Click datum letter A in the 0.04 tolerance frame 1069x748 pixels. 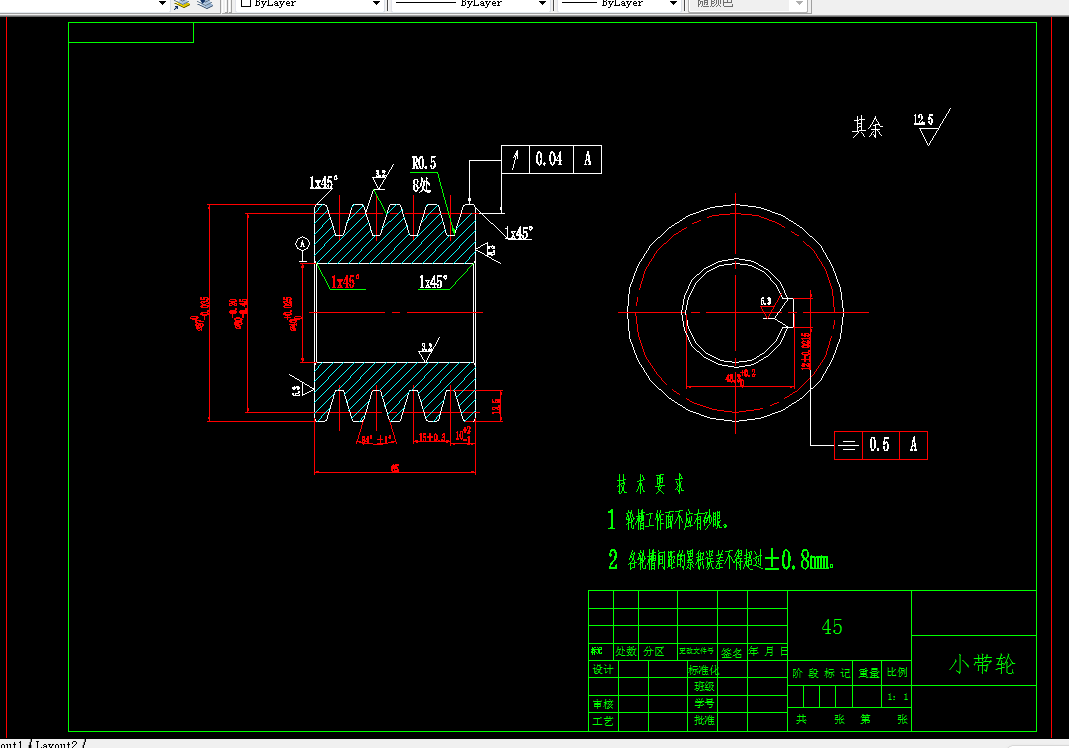pos(588,159)
